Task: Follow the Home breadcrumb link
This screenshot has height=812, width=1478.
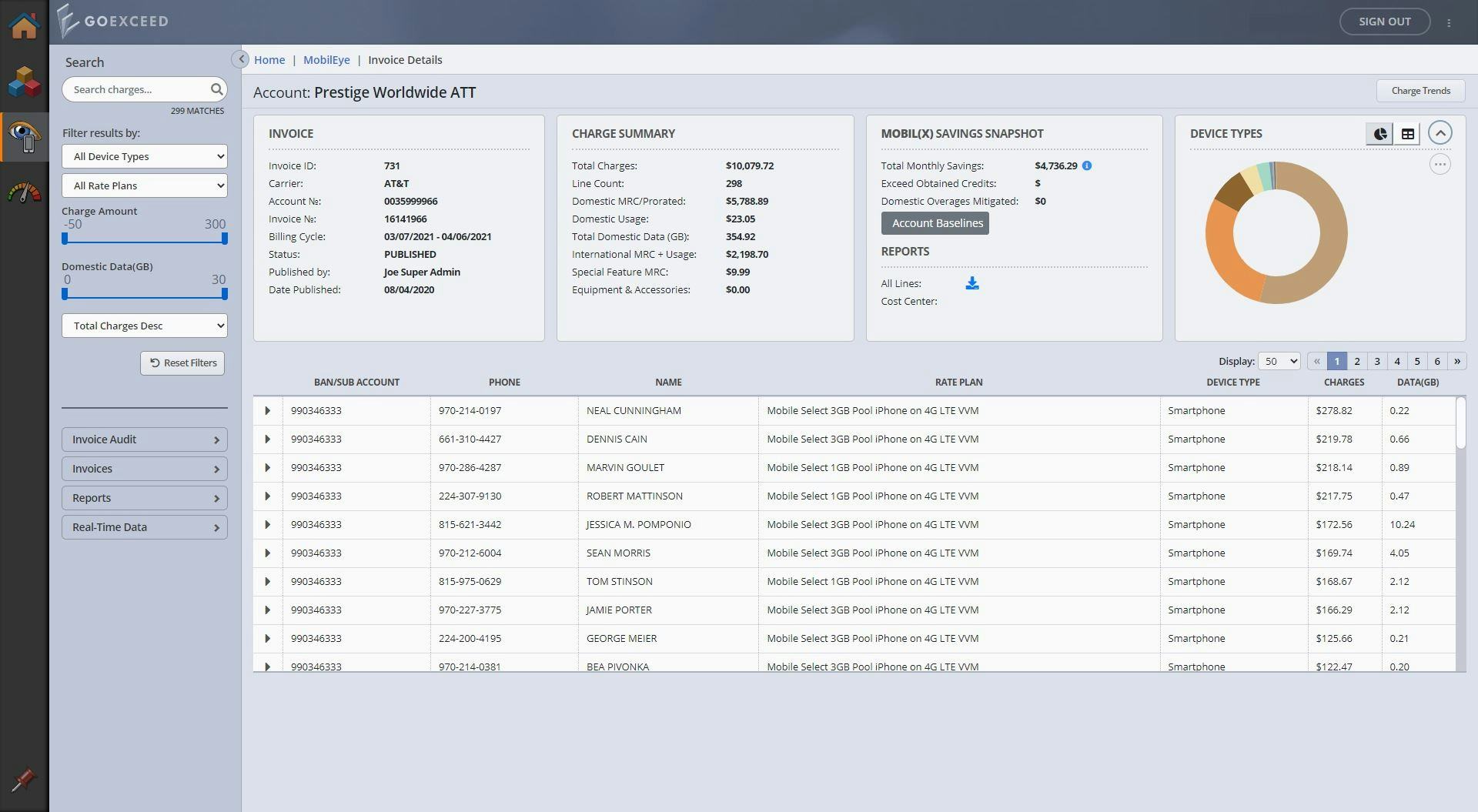Action: [269, 60]
